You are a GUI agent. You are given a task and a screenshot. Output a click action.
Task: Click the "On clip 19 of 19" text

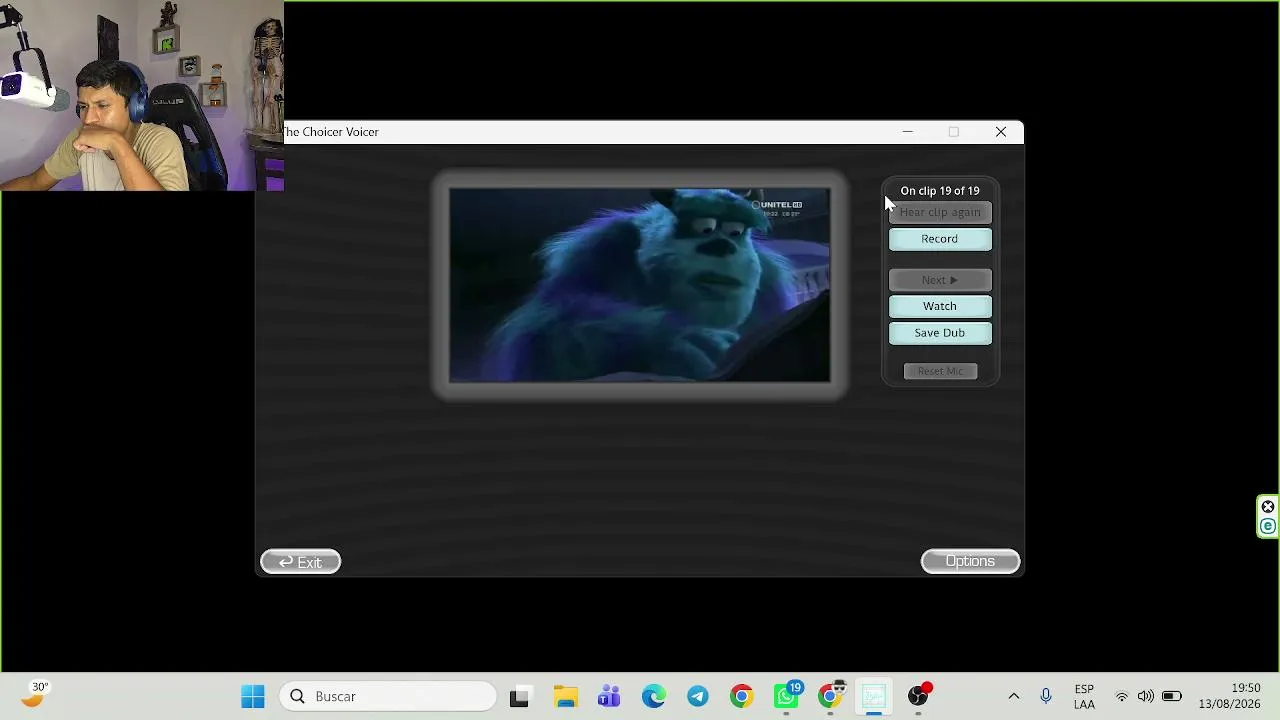940,190
